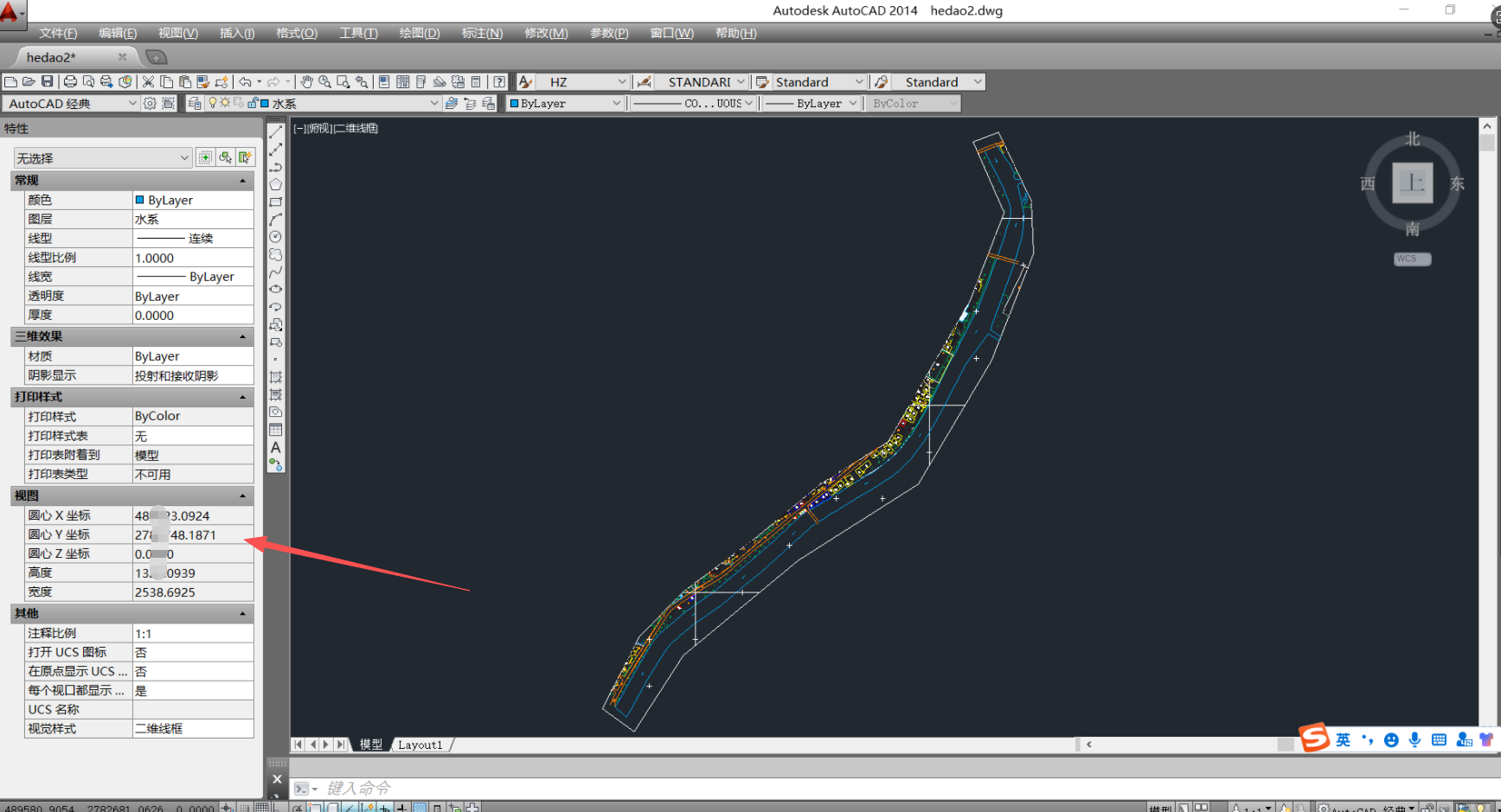Collapse the 常规 properties section
Screen dimensions: 1501x812
point(242,181)
